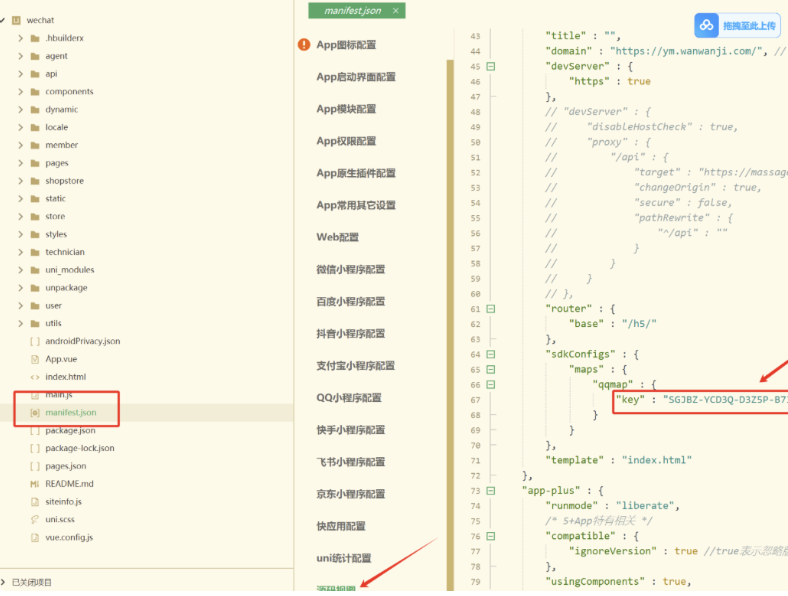Click the README.md file icon
The width and height of the screenshot is (788, 596).
(x=35, y=483)
